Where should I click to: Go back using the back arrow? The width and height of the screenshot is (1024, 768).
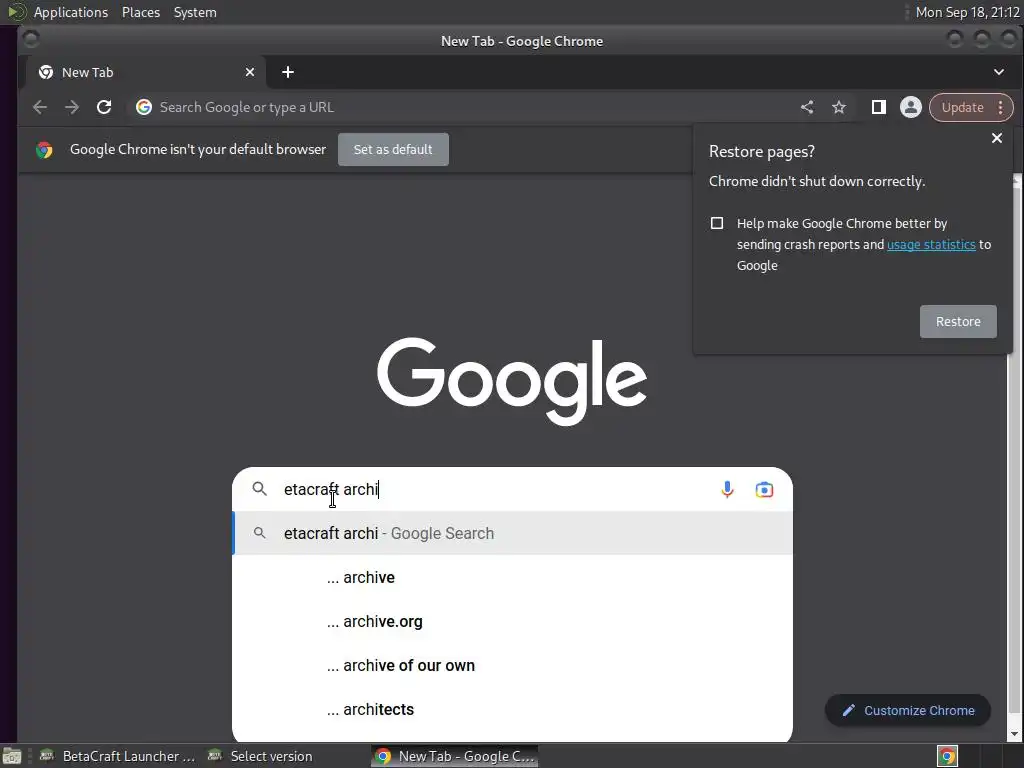(40, 107)
